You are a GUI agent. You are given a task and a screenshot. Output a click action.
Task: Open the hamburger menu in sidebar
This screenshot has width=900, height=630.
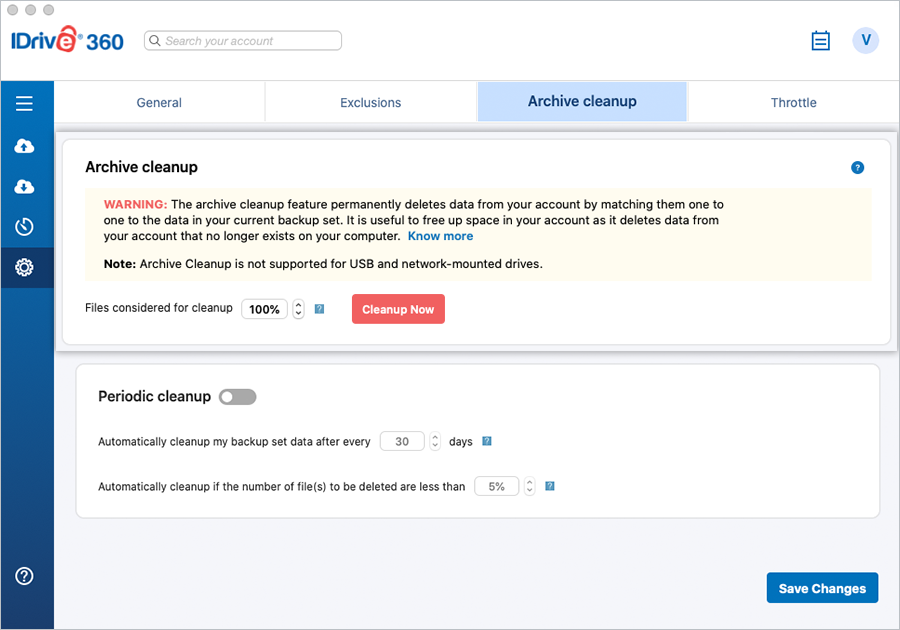[x=25, y=103]
